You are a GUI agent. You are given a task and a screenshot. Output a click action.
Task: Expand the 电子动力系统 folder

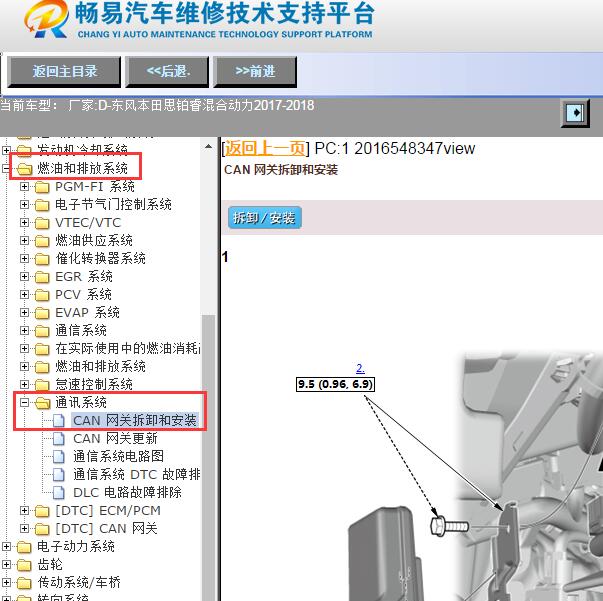coord(6,546)
